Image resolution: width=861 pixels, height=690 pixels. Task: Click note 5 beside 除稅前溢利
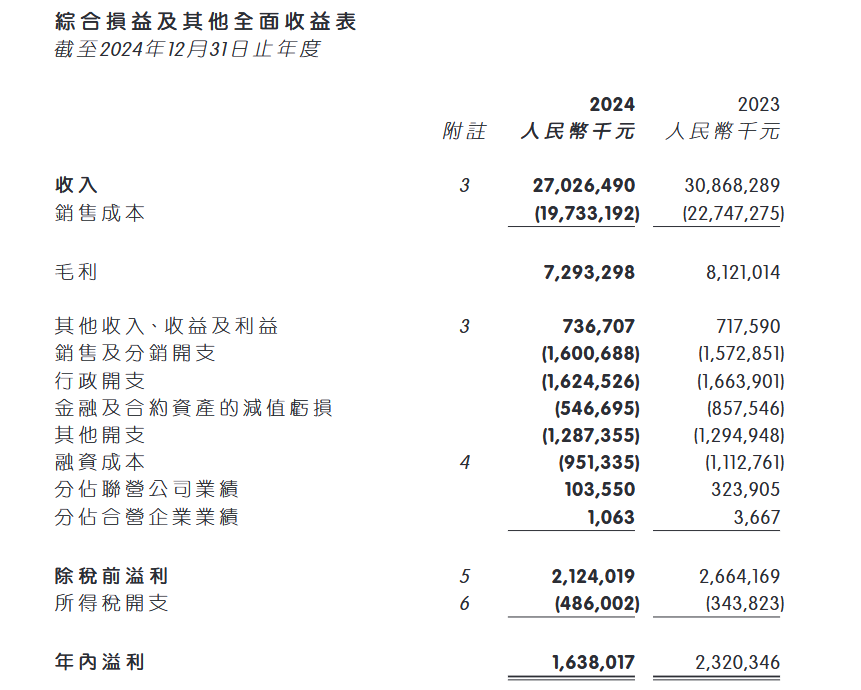pyautogui.click(x=465, y=576)
